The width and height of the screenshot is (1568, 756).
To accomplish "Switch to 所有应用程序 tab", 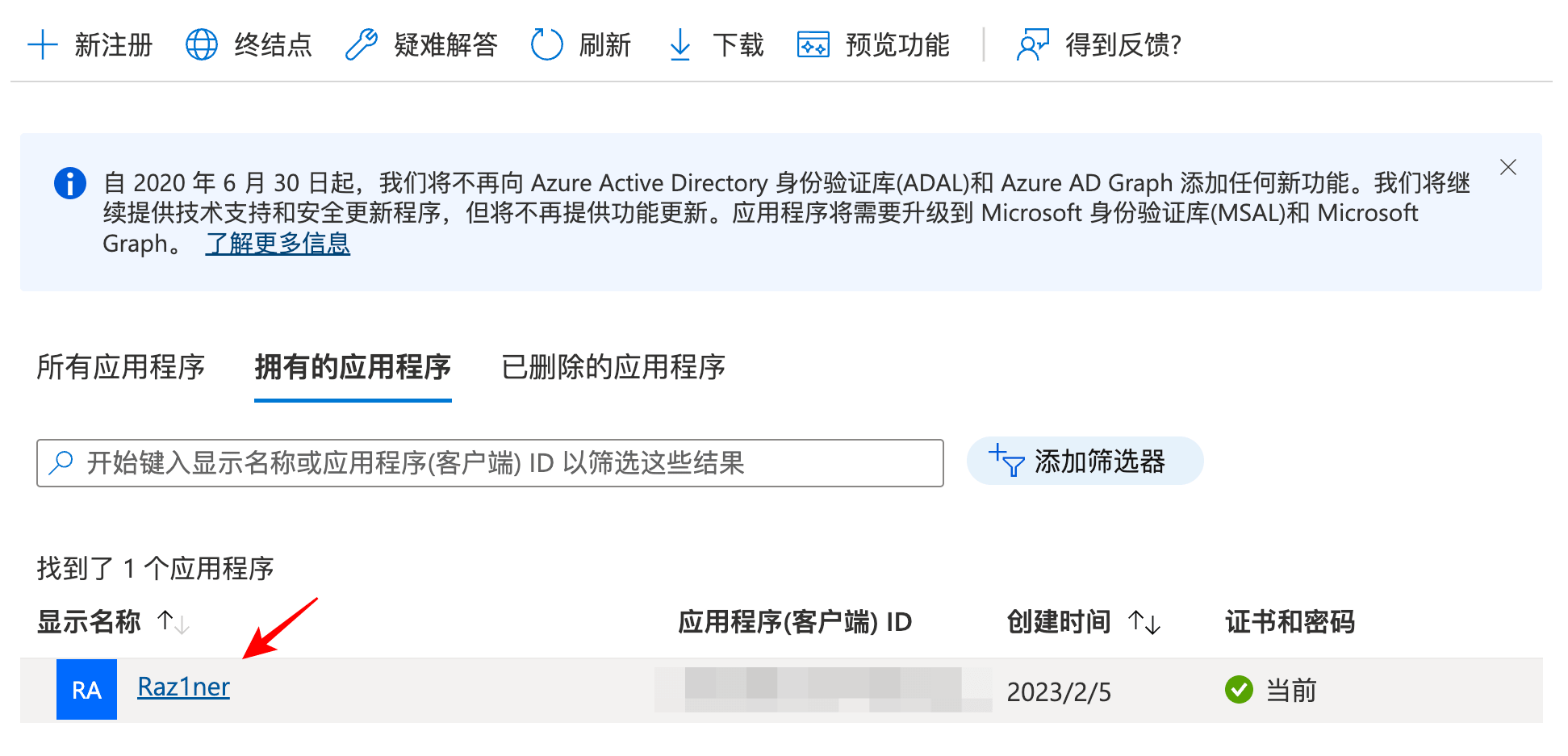I will coord(121,367).
